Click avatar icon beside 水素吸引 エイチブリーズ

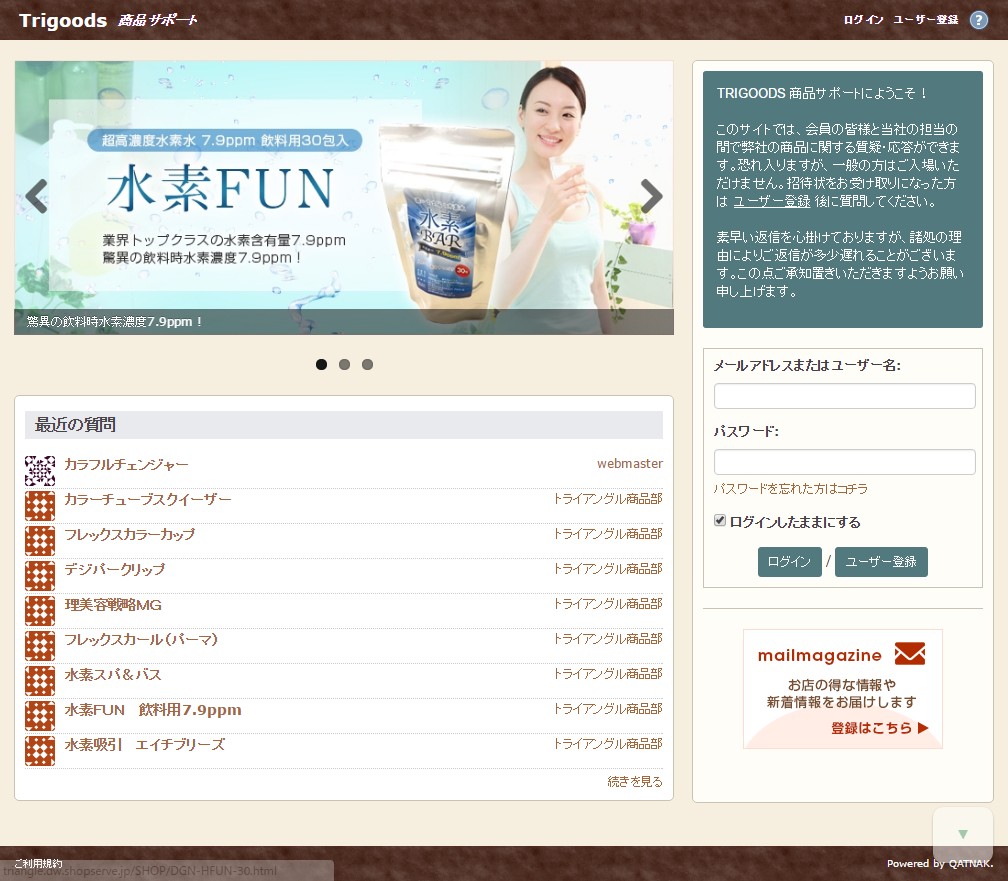coord(40,751)
